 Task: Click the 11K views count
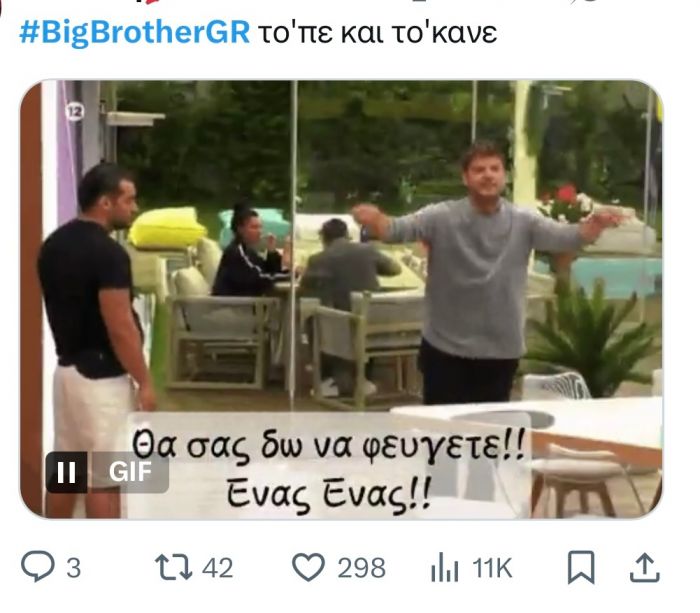pyautogui.click(x=492, y=568)
